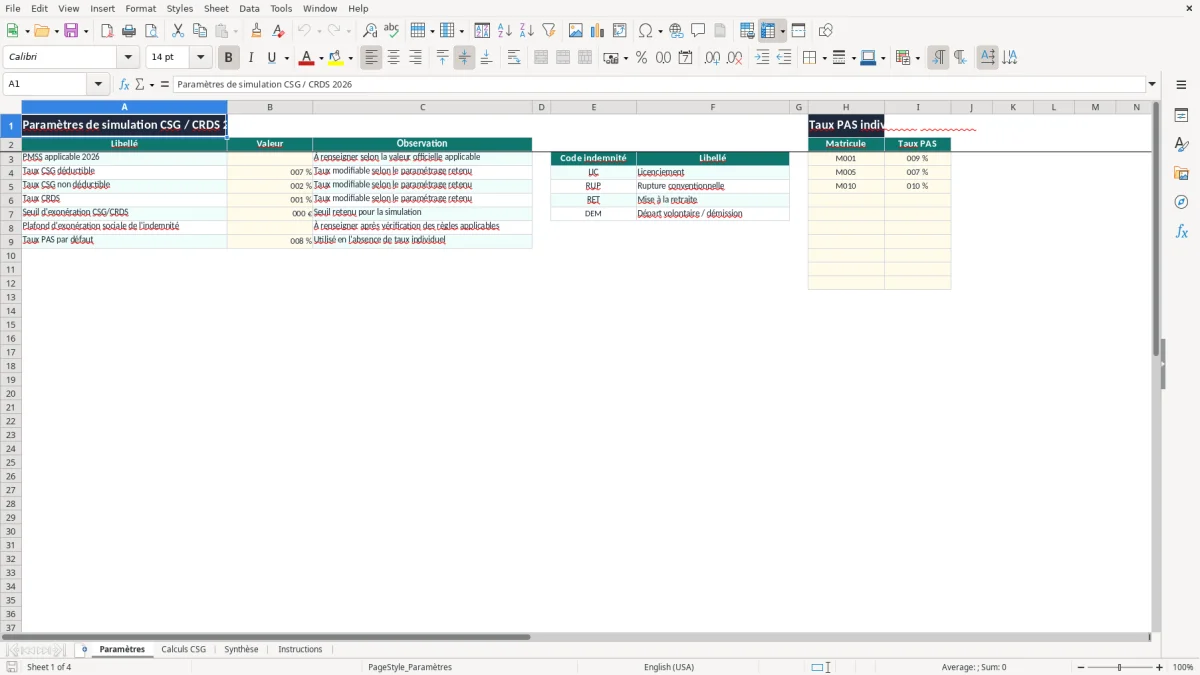Insert an image

(x=576, y=31)
